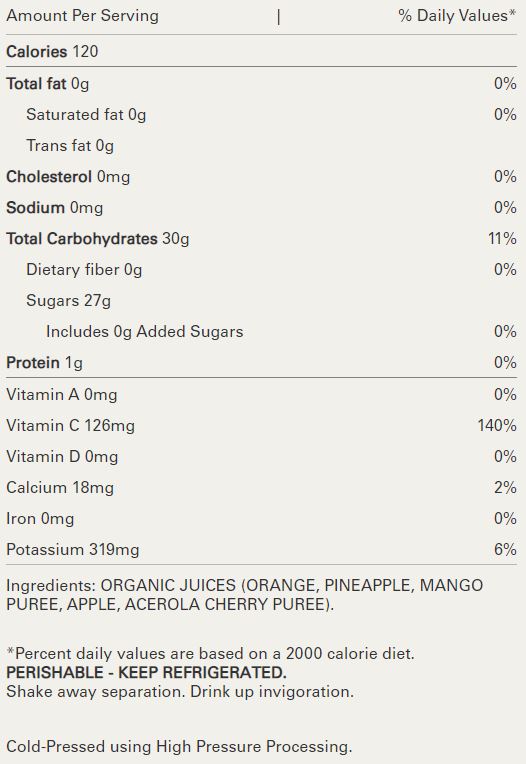Click the Sugars 27g entry

[69, 301]
